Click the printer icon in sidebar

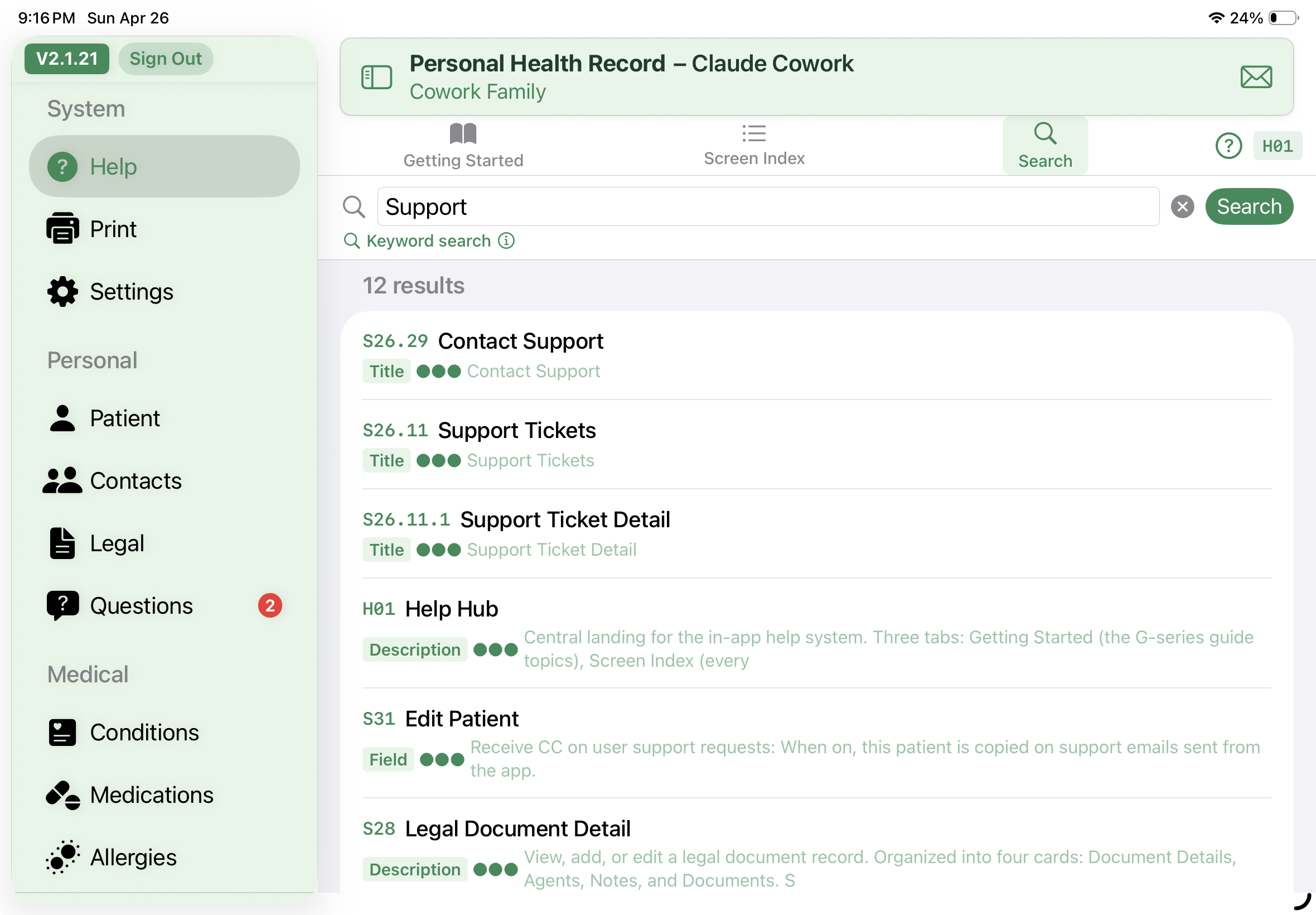(x=62, y=228)
